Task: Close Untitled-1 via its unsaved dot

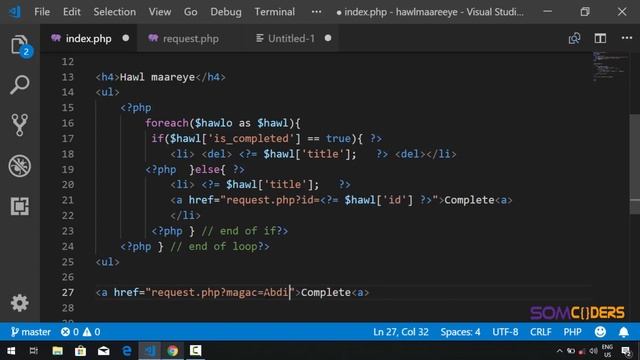Action: (328, 38)
